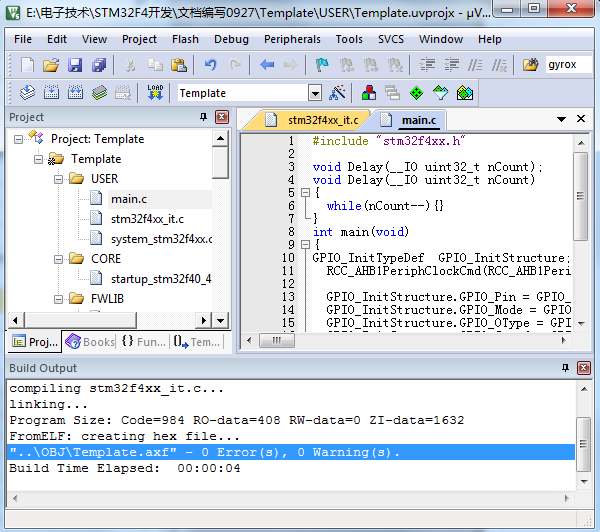Open the Peripherals menu
Screen dimensions: 600x532
[292, 39]
